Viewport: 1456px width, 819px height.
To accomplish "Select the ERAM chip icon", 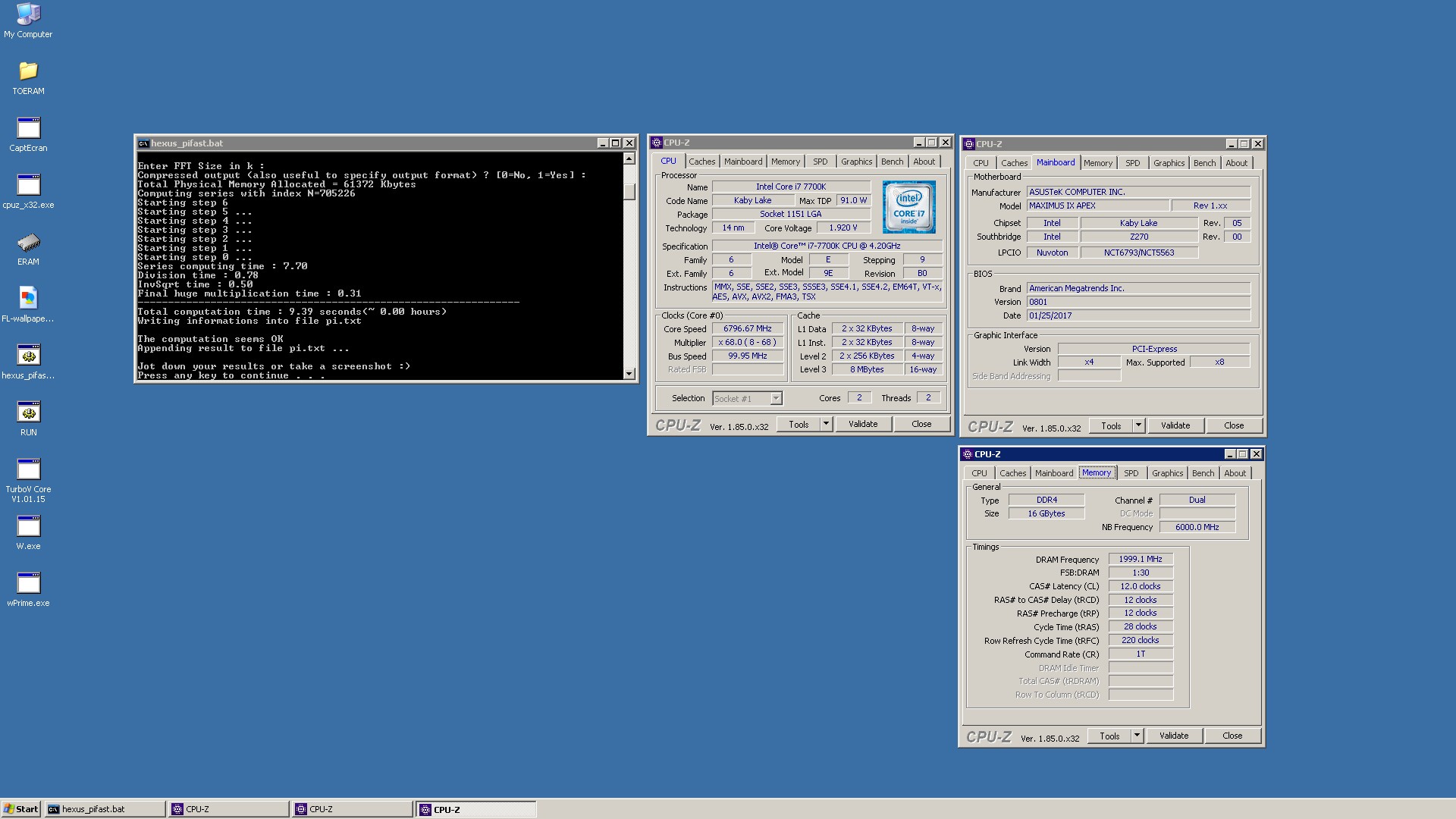I will [28, 248].
